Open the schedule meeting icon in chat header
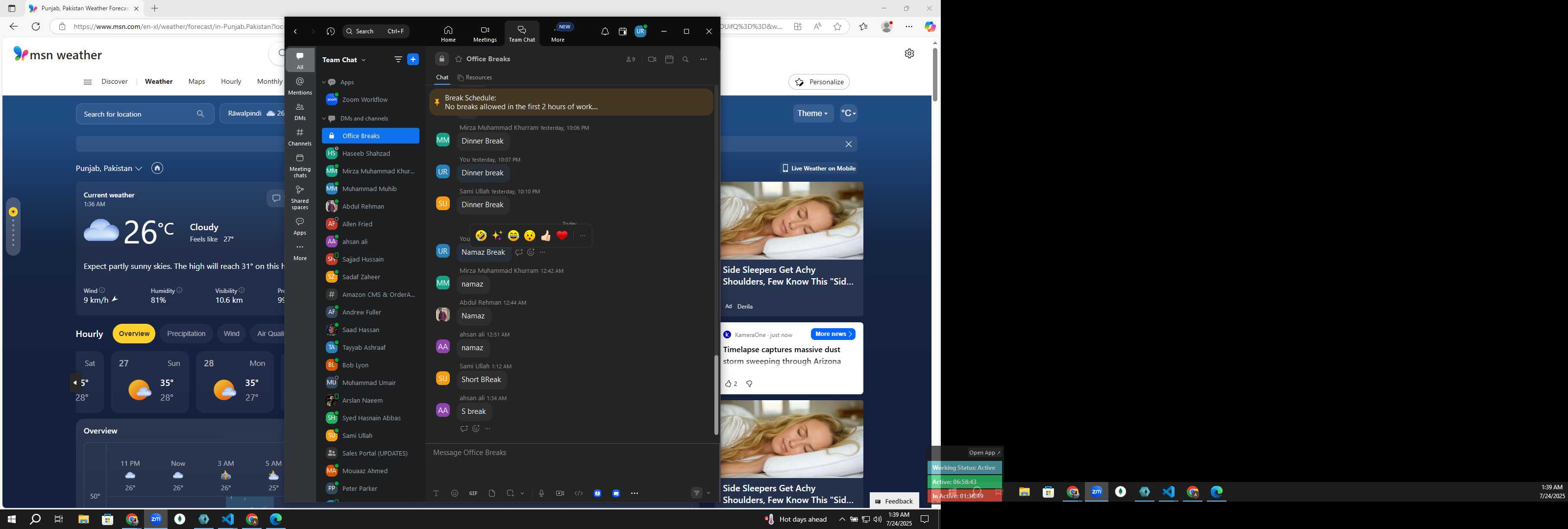 (669, 59)
